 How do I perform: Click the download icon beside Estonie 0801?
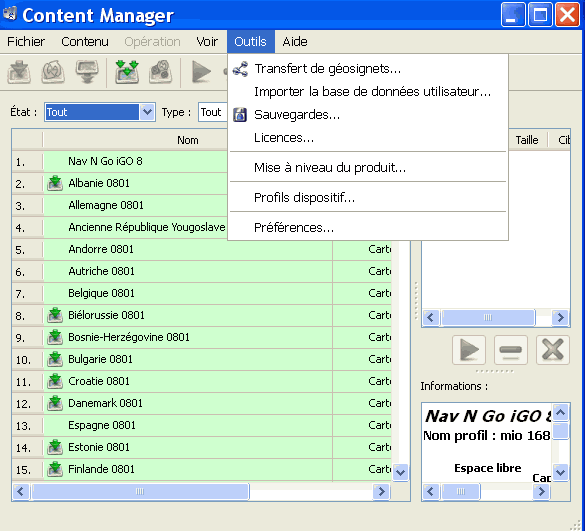pos(55,447)
